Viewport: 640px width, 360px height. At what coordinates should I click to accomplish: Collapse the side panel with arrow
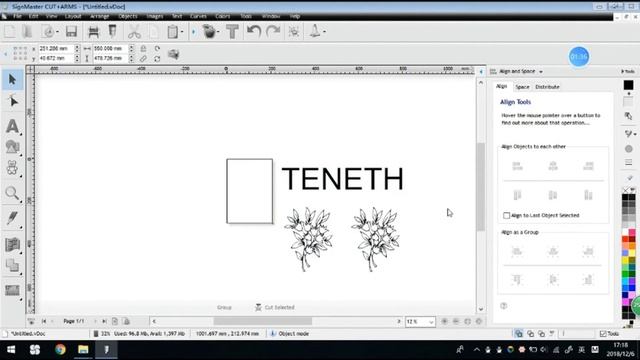coord(481,72)
